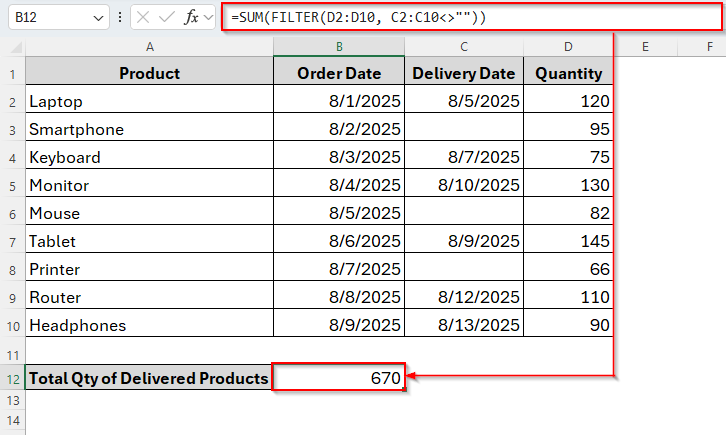Screen dimensions: 726x435
Task: Select the Total Qty of Delivered Products cell
Action: click(x=149, y=378)
